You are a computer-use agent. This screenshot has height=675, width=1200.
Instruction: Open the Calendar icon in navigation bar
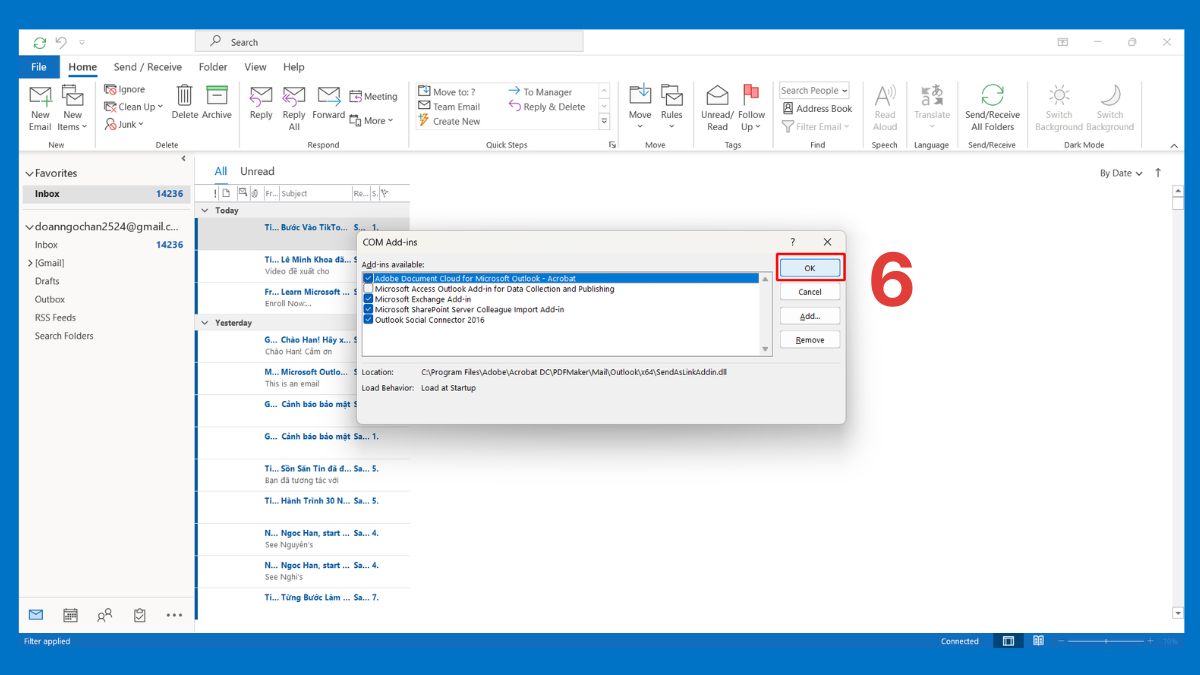click(70, 615)
